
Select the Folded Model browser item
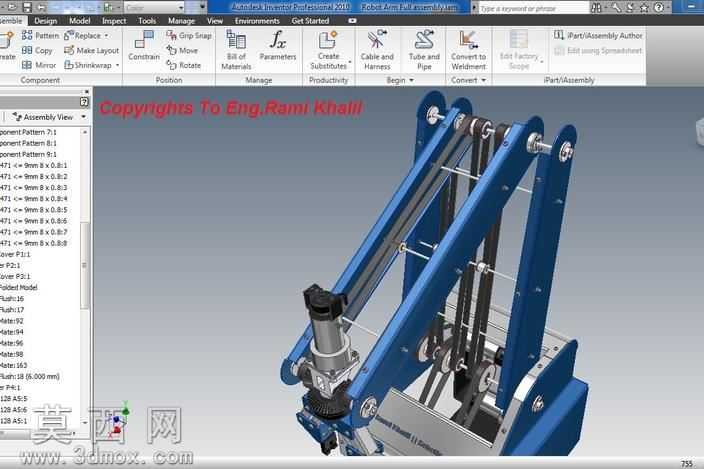pos(19,288)
